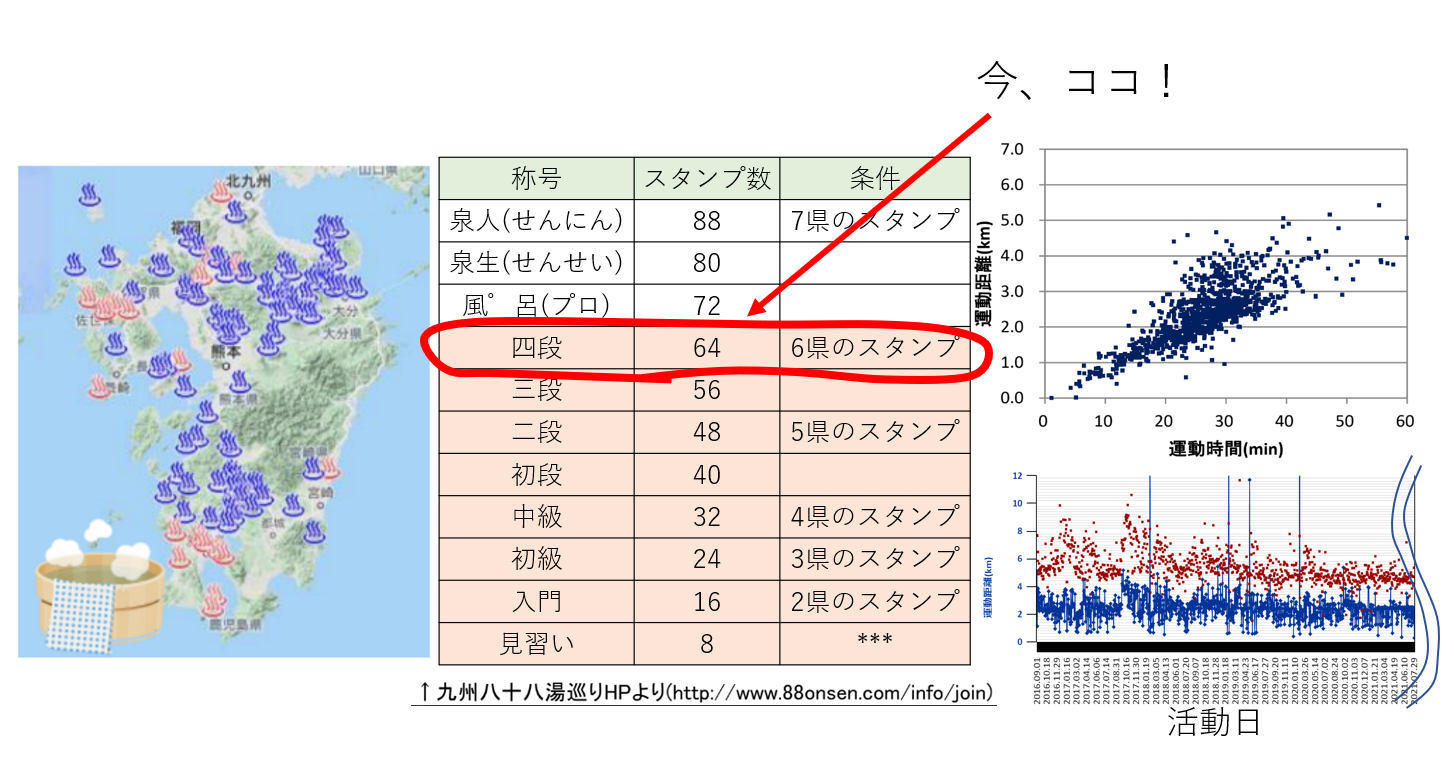1454x762 pixels.
Task: Click the 四段 row with 64 stamps
Action: point(705,348)
